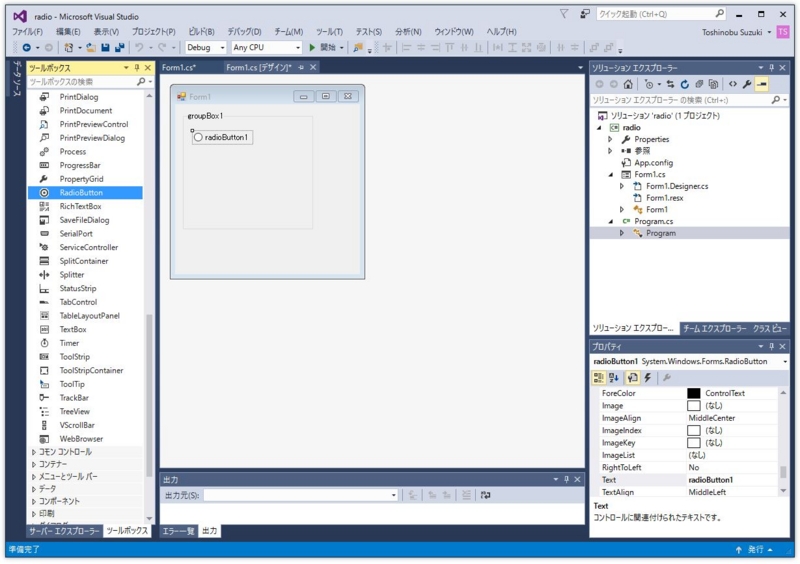Pin the Toolbox panel with pushpin
This screenshot has width=800, height=564.
click(x=137, y=68)
